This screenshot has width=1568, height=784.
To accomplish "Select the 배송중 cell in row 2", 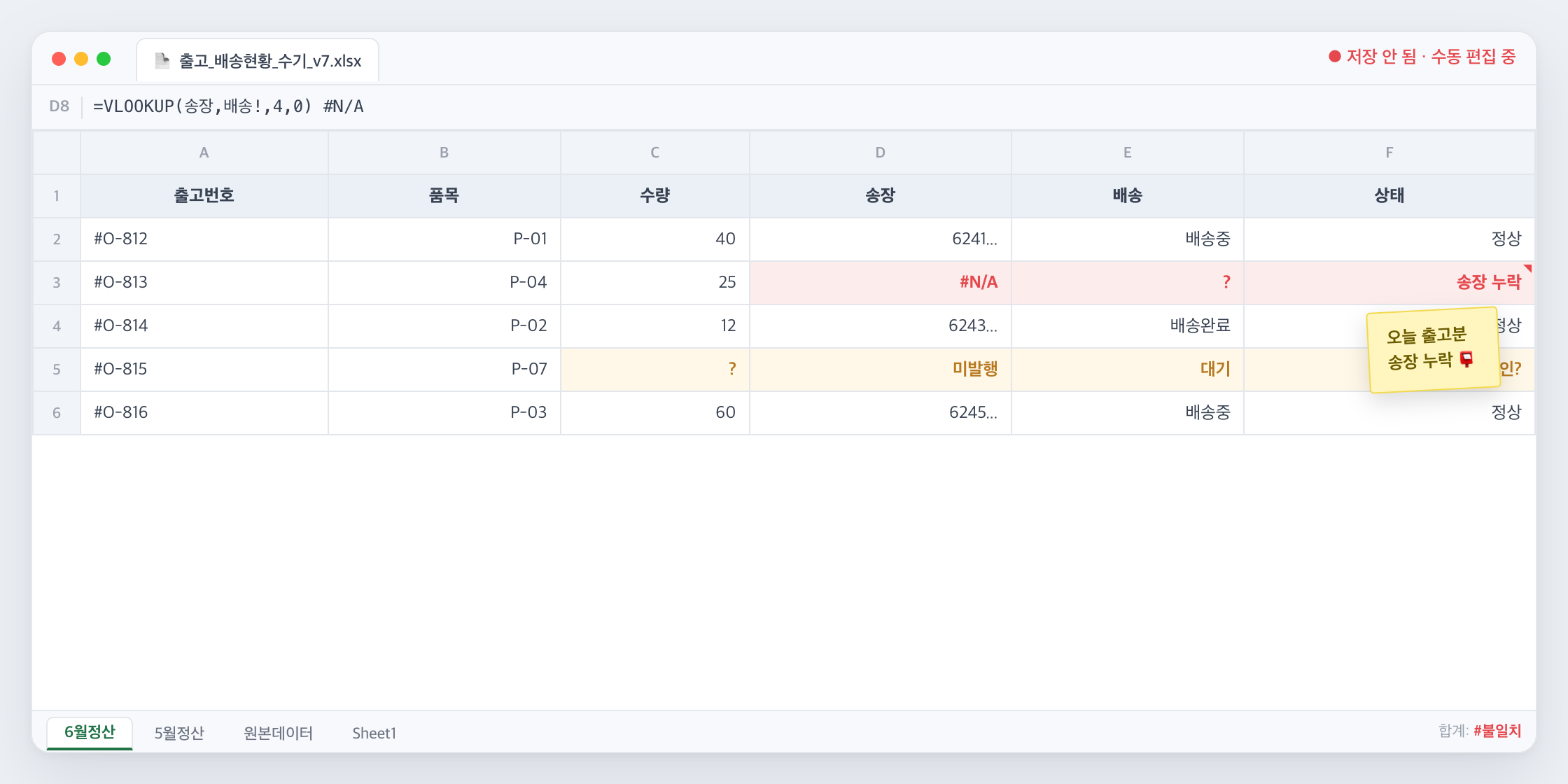I will [x=1127, y=239].
